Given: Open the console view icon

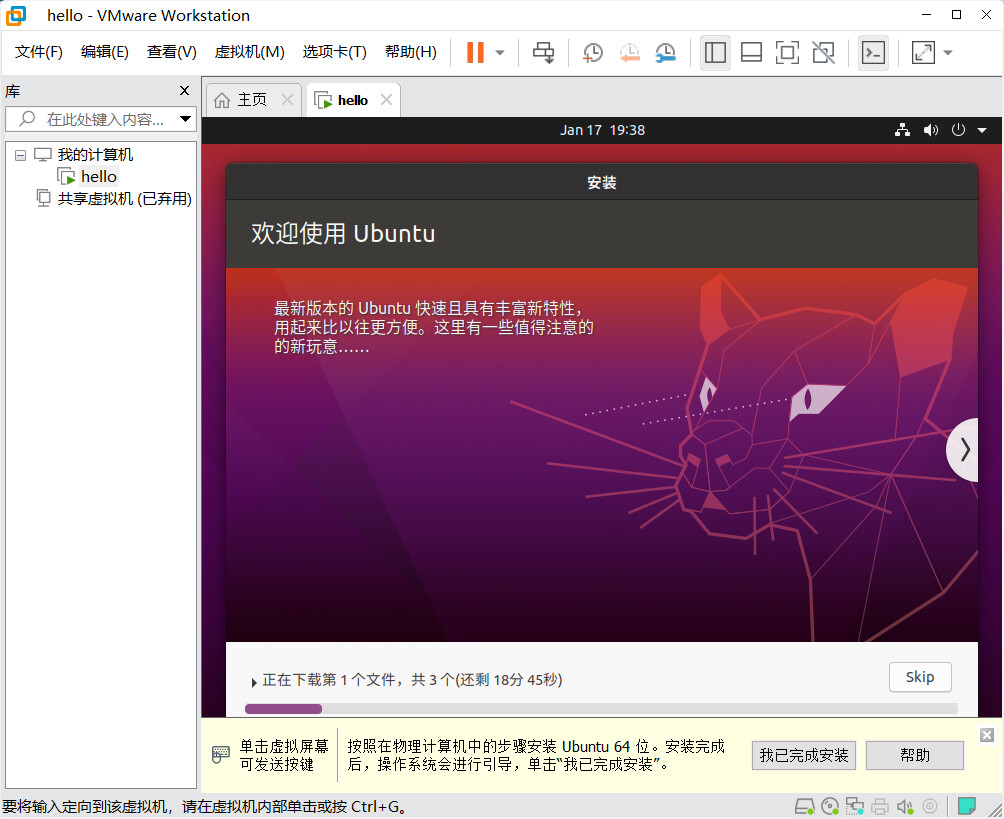Looking at the screenshot, I should 873,53.
